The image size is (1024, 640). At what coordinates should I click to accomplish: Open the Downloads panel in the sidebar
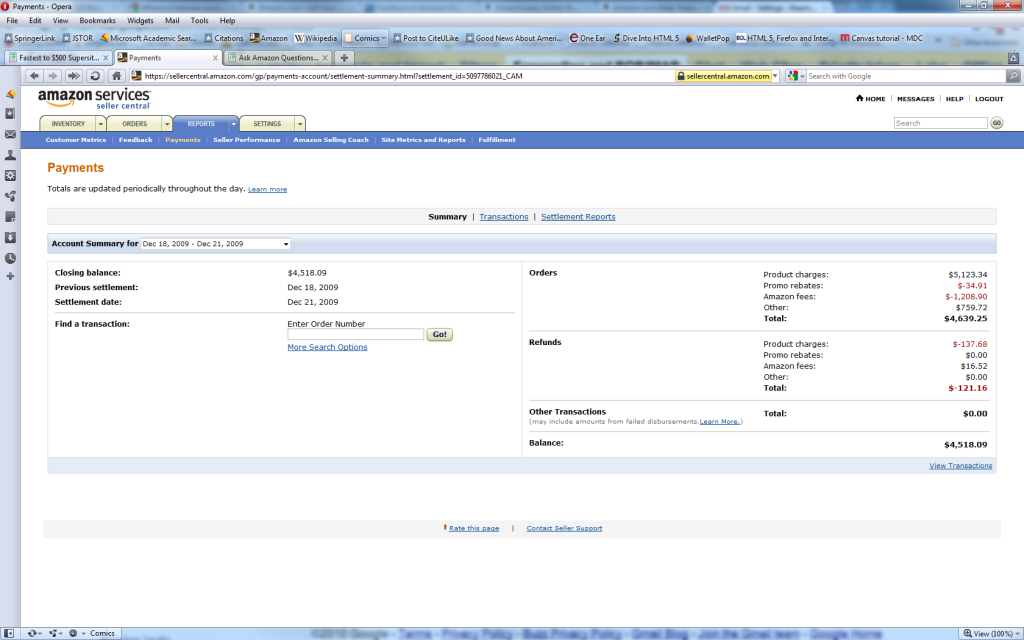pyautogui.click(x=10, y=237)
